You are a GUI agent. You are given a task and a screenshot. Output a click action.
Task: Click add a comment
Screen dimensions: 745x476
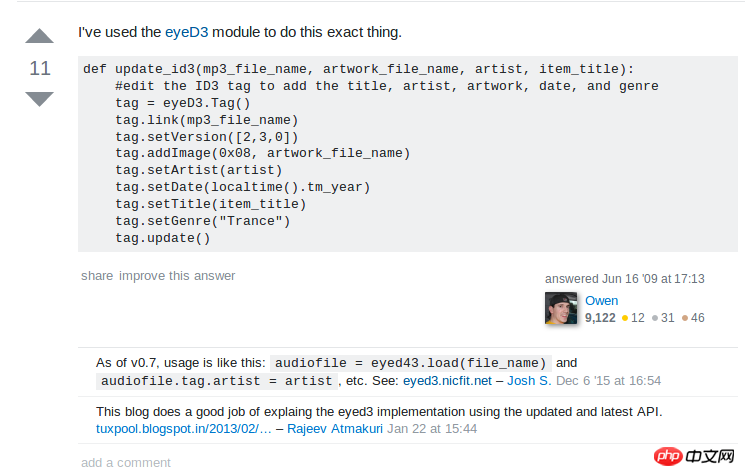[126, 462]
